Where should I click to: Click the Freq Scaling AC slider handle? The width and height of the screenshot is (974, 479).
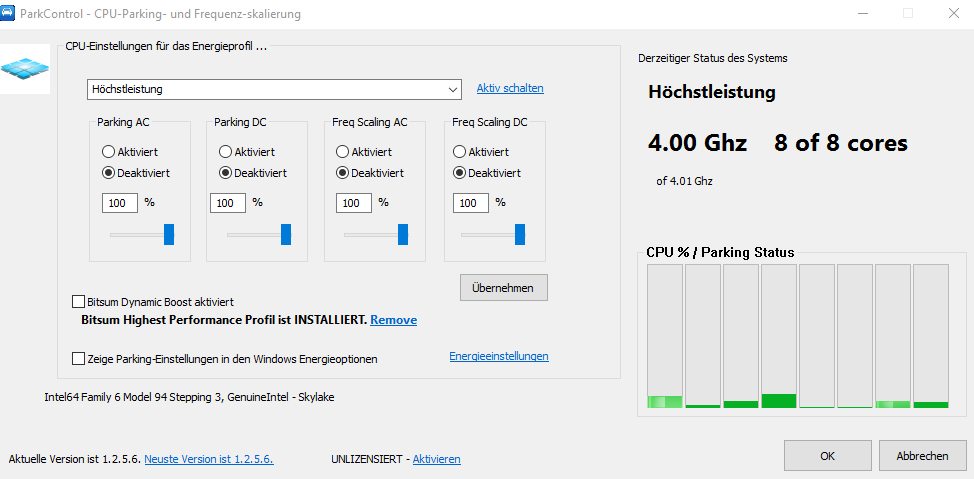[403, 234]
